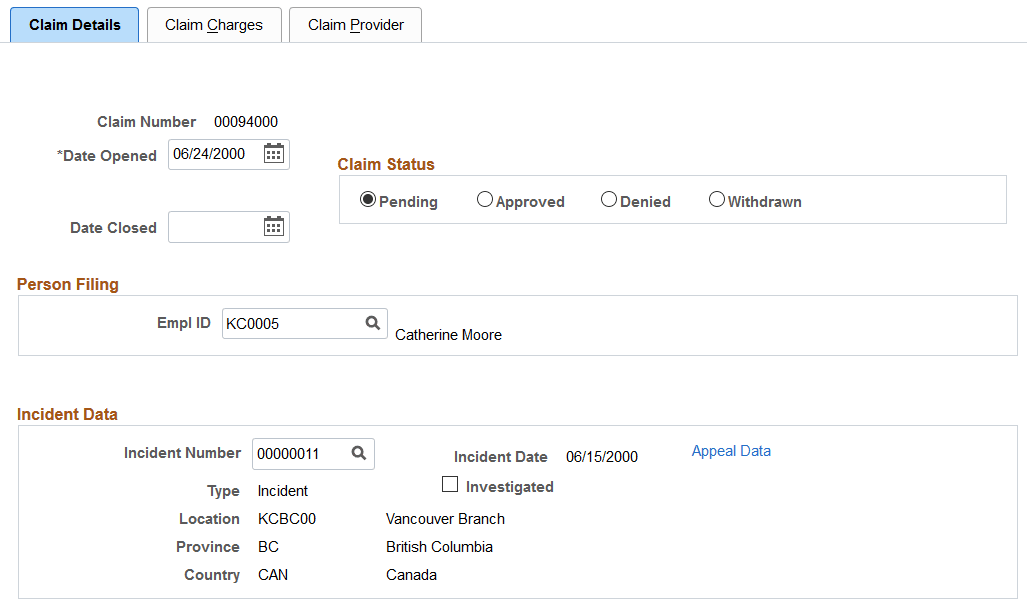Viewport: 1027px width, 608px height.
Task: Click the Catherine Moore employee name
Action: [448, 335]
